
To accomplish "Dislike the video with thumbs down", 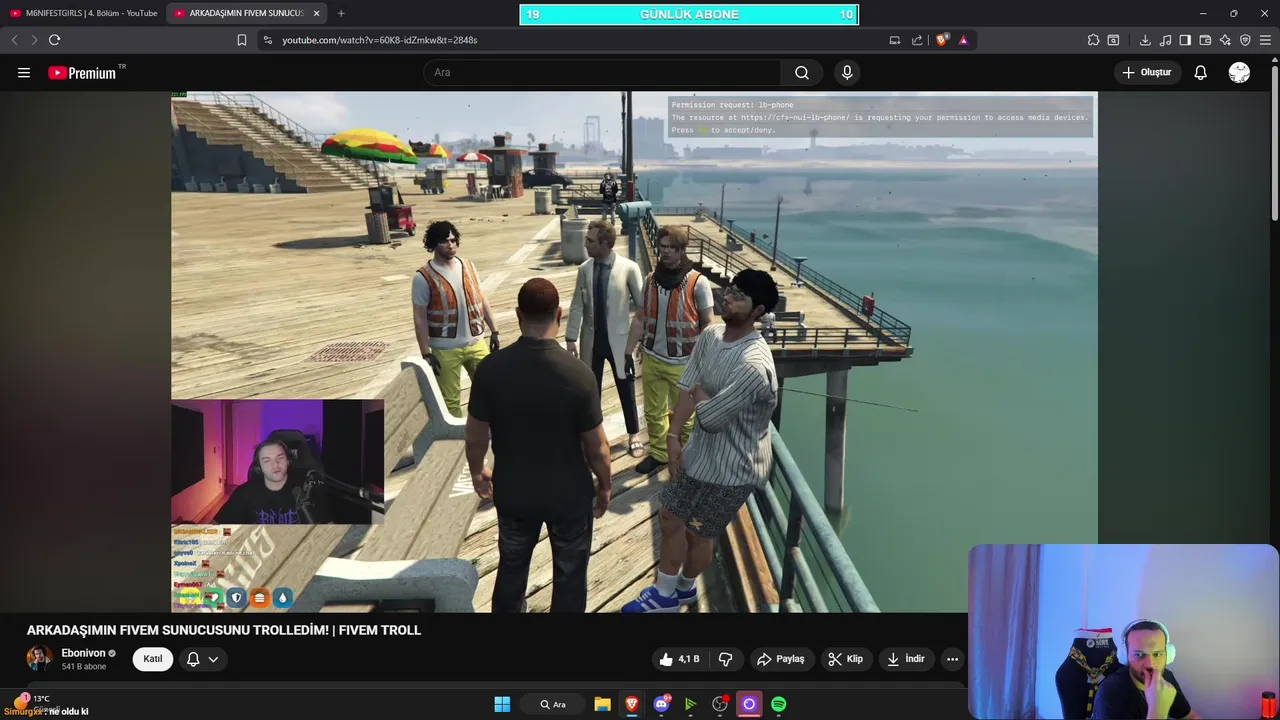I will tap(726, 659).
